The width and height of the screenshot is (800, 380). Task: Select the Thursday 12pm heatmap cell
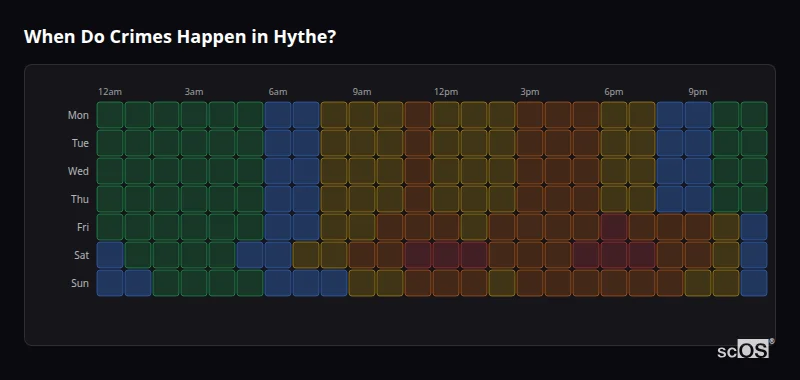446,199
